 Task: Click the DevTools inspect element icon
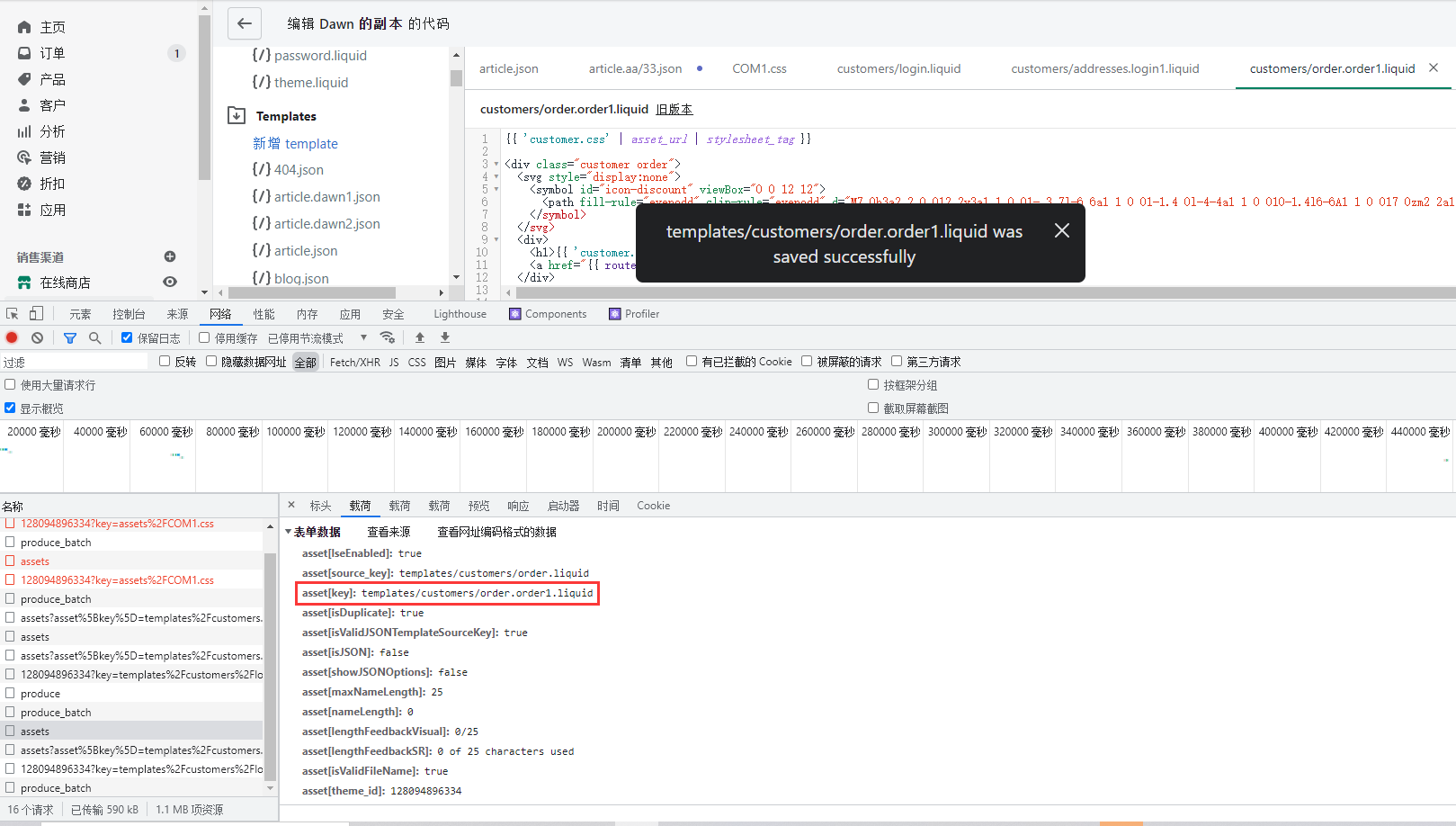[x=13, y=314]
